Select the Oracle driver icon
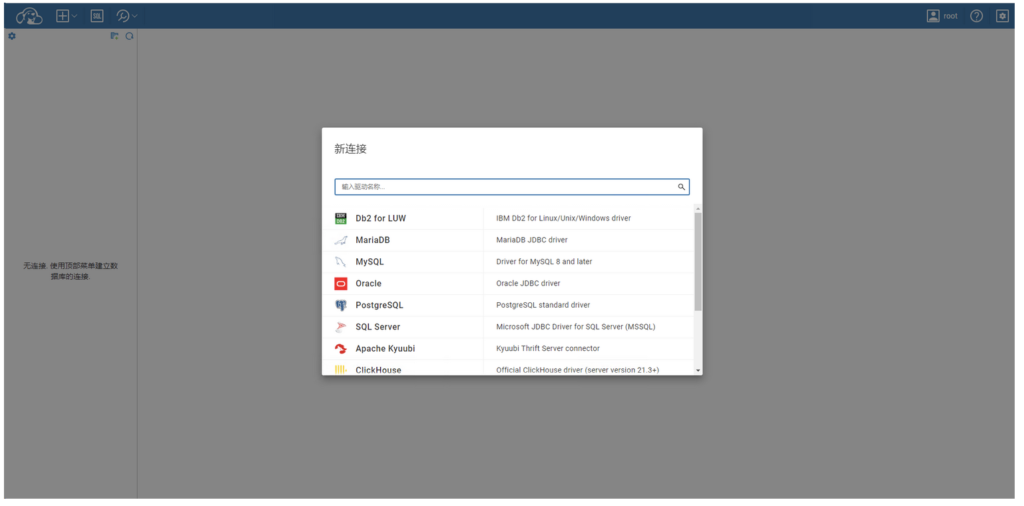Screen dimensions: 1024x506 click(x=341, y=283)
